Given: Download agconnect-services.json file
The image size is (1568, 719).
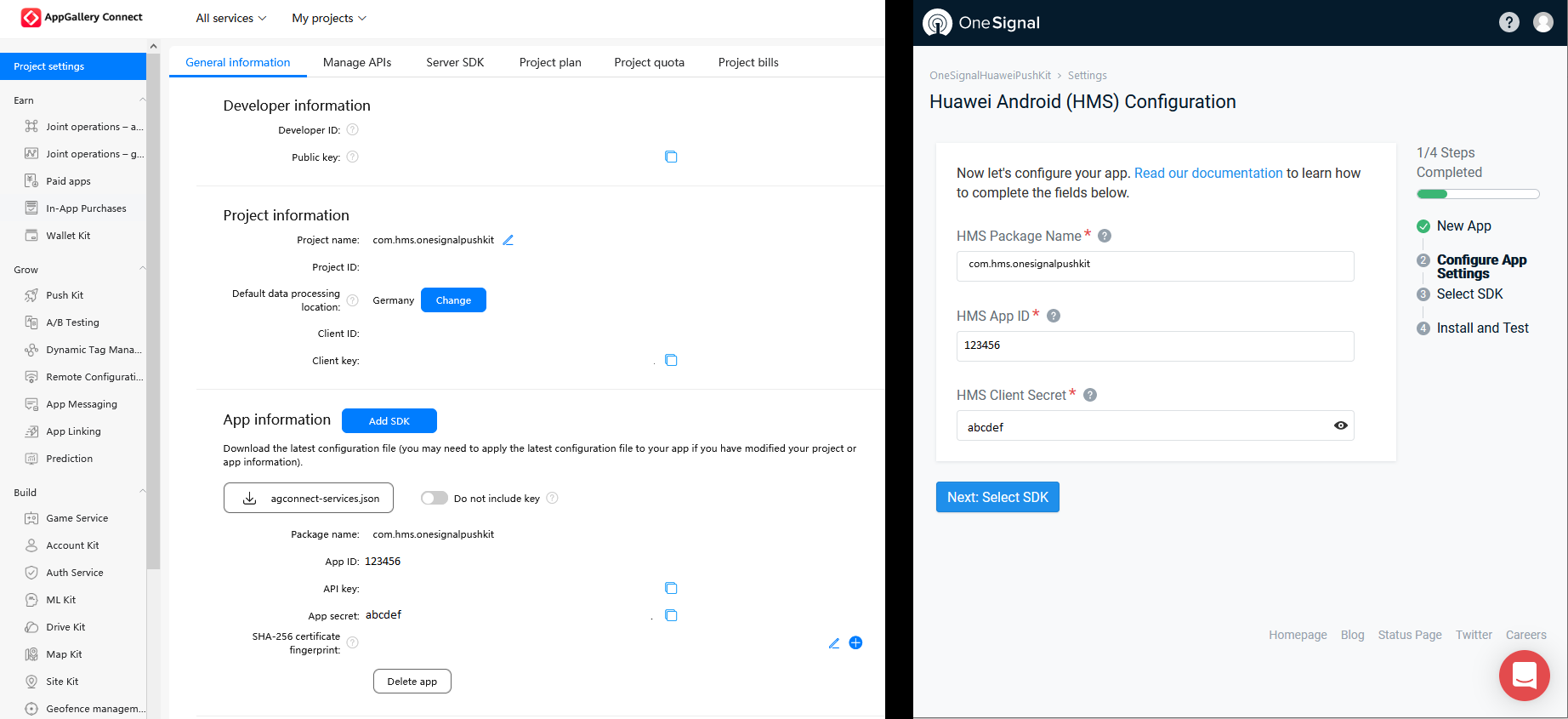Looking at the screenshot, I should (x=309, y=498).
